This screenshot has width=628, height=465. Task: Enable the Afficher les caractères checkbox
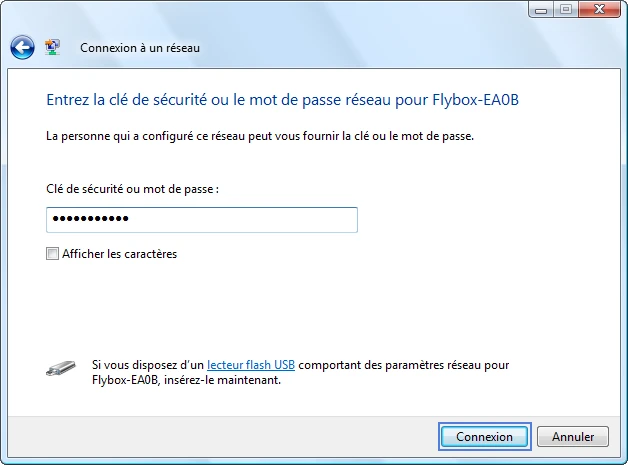[52, 254]
